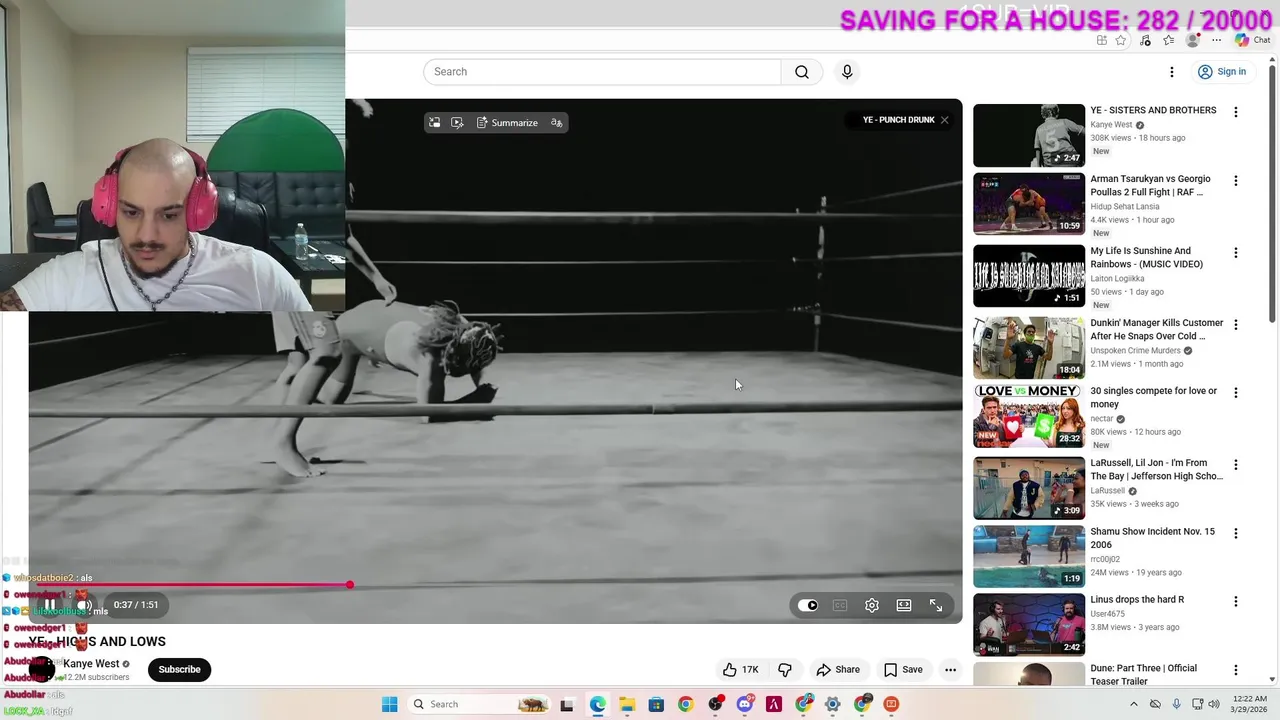The height and width of the screenshot is (720, 1280).
Task: Open options menu for Shamu Show Incident video
Action: pyautogui.click(x=1236, y=534)
